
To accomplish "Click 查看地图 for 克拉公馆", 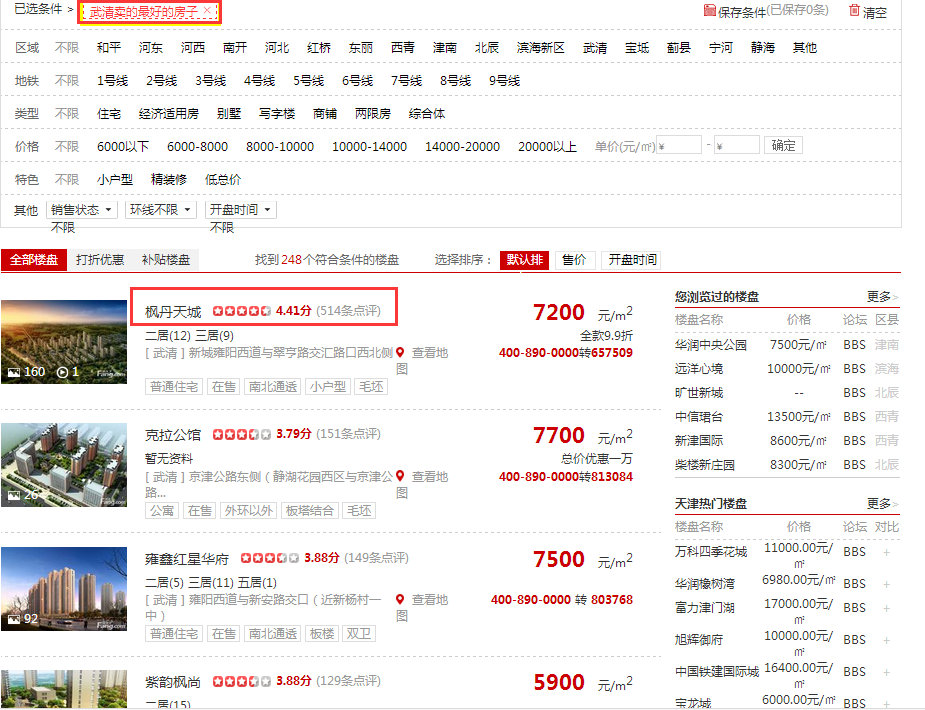I will (x=422, y=484).
